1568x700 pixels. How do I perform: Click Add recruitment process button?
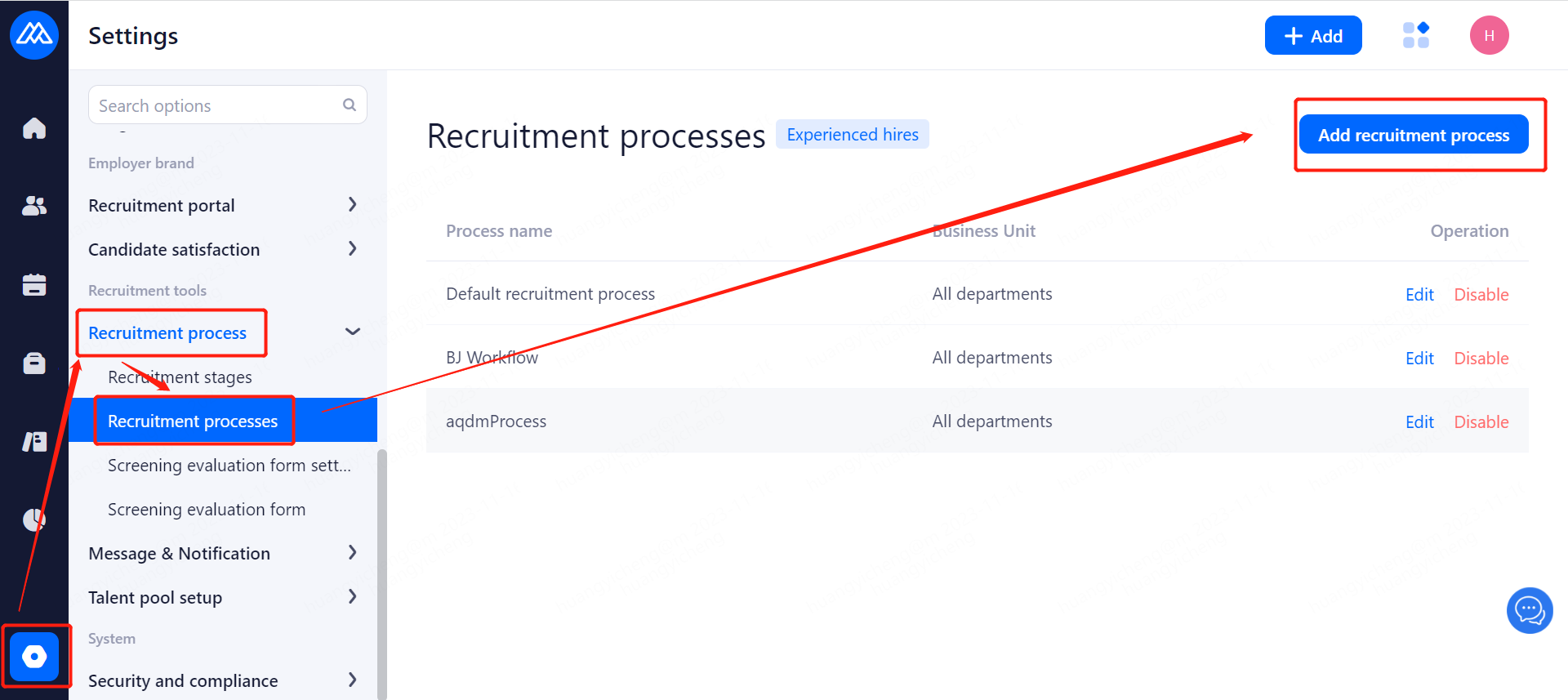pyautogui.click(x=1413, y=135)
